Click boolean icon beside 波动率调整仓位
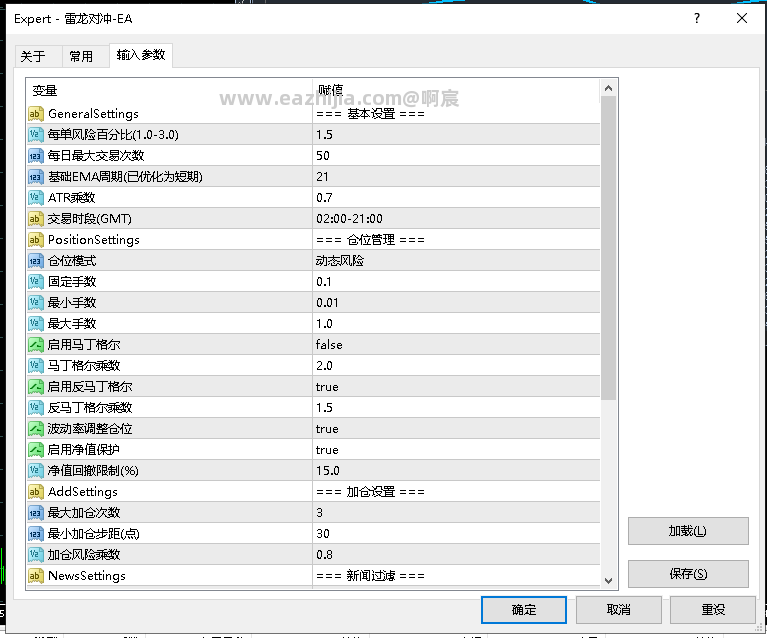 click(x=36, y=430)
